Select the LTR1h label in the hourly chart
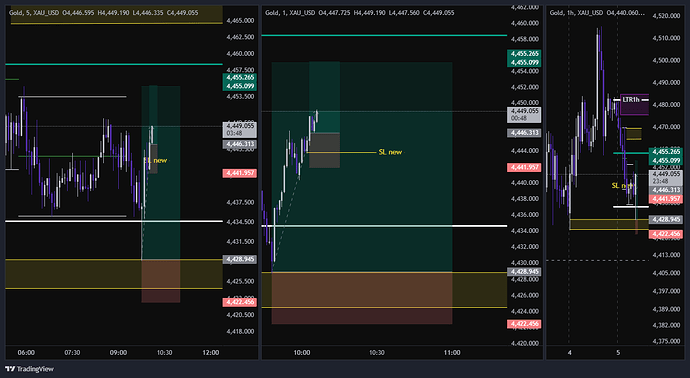Screen dimensions: 690x378 631,100
